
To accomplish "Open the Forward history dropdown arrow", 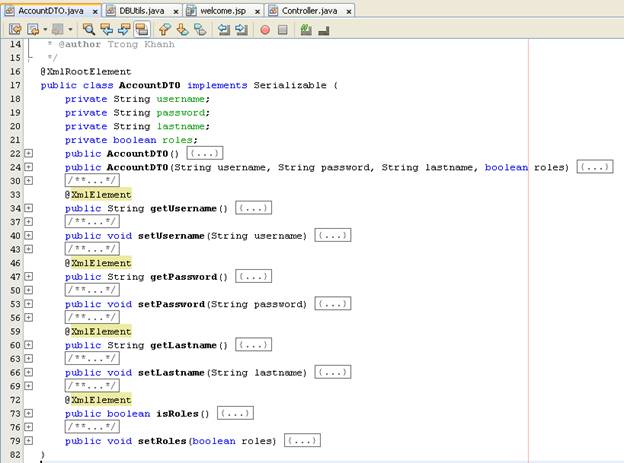I will (x=70, y=29).
